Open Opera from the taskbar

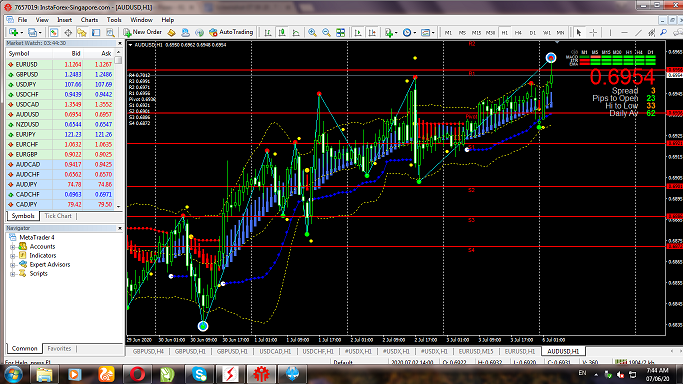pos(137,374)
